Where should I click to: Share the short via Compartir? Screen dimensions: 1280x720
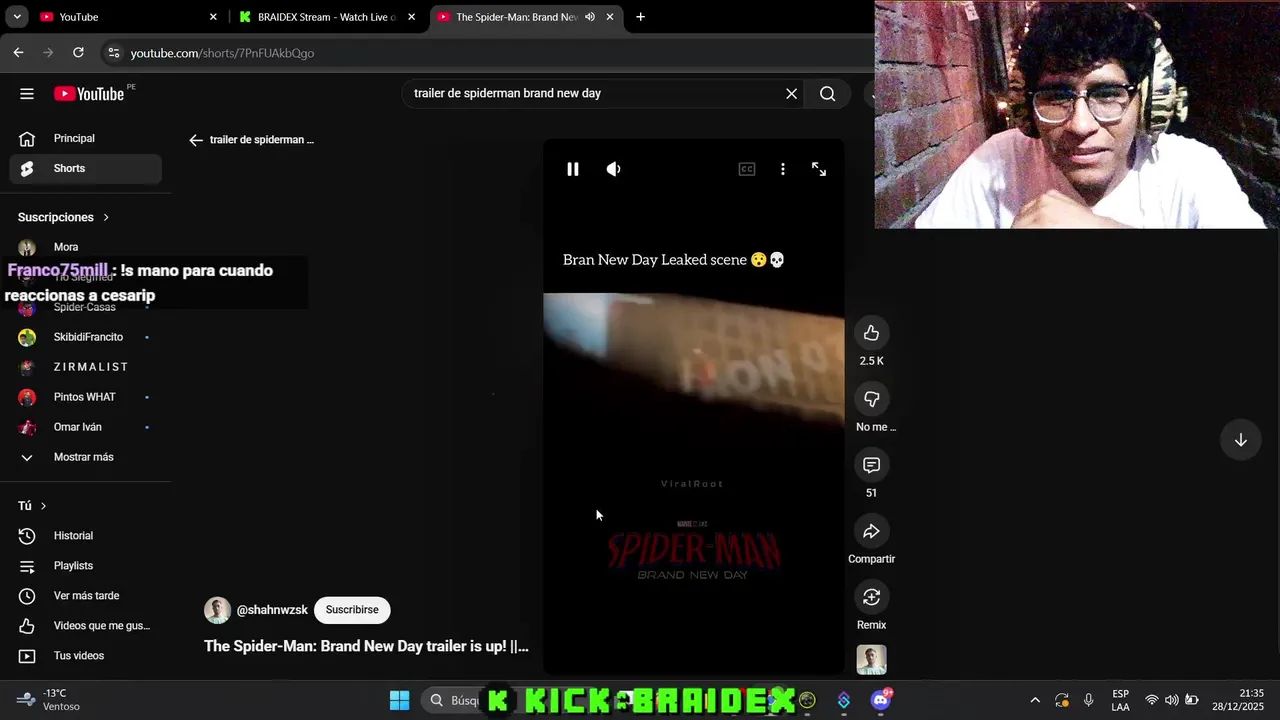(x=871, y=531)
